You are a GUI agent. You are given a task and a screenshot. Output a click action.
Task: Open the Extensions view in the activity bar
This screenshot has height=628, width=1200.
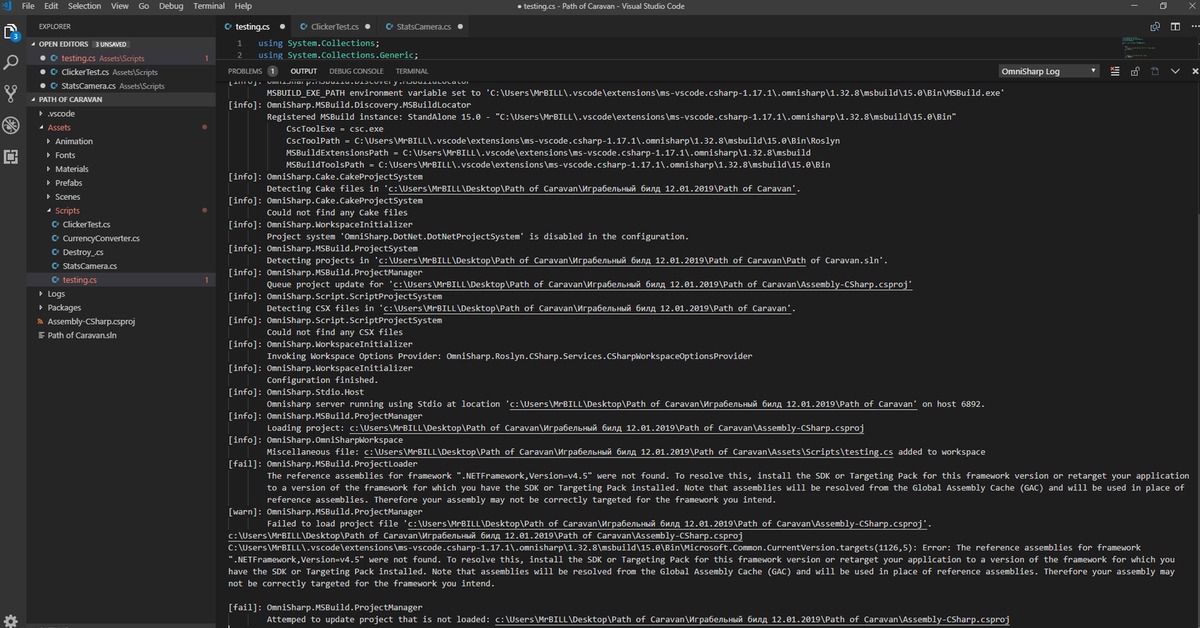coord(11,156)
